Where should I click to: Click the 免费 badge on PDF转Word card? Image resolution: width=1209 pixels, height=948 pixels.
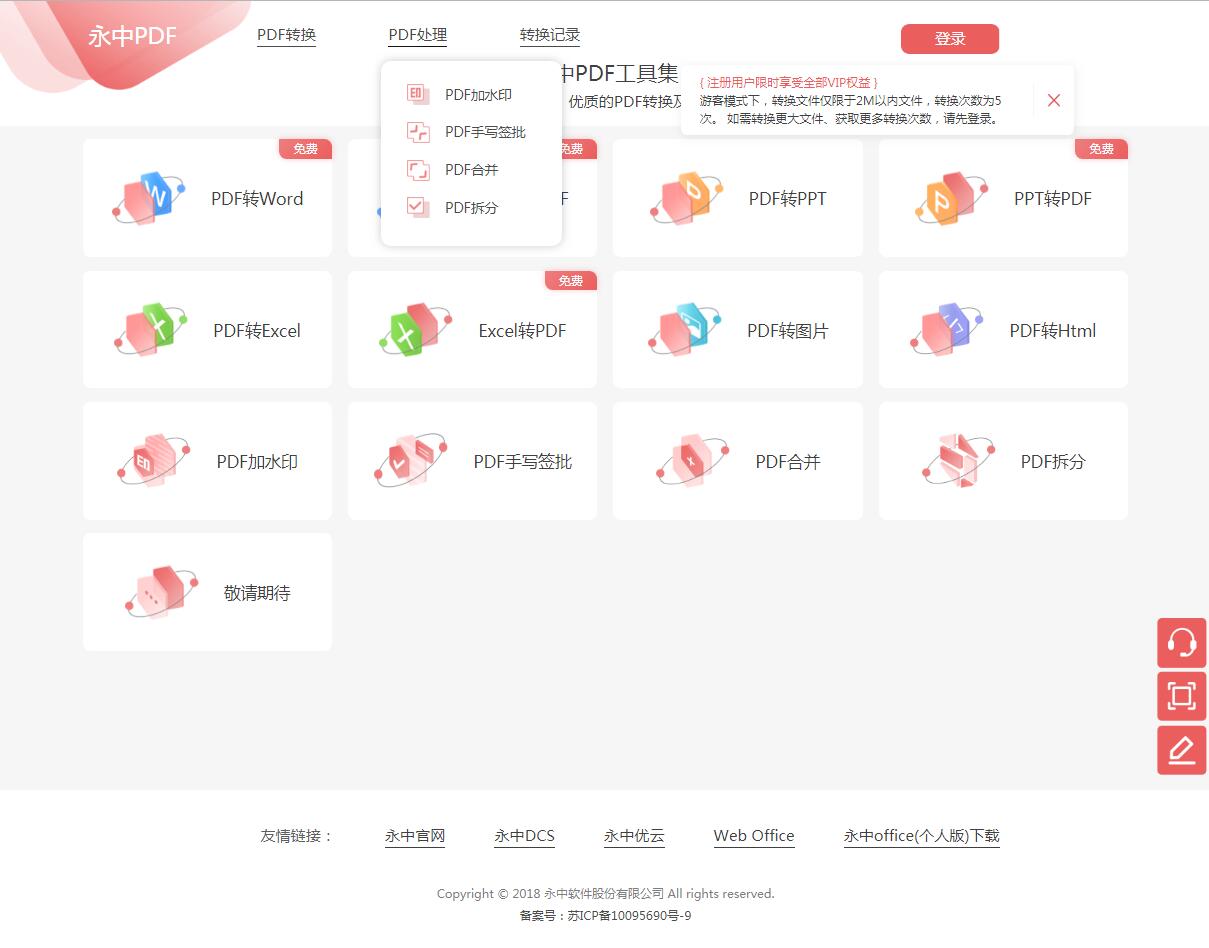pyautogui.click(x=305, y=149)
